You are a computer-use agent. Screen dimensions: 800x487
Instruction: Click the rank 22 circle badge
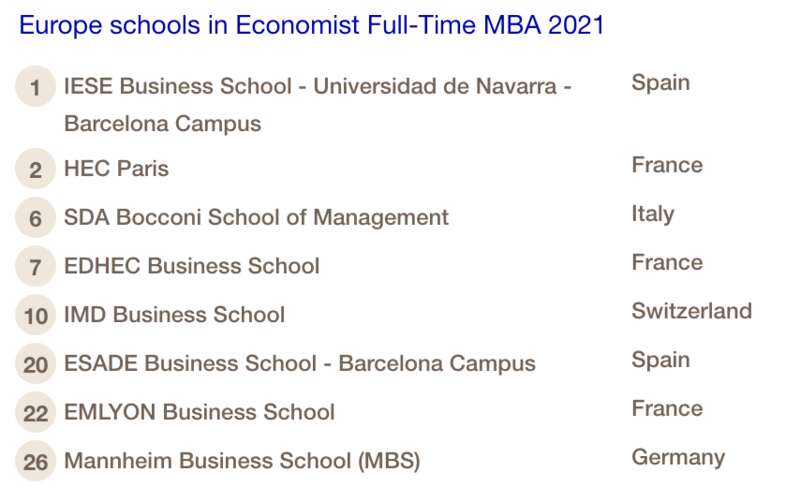35,413
